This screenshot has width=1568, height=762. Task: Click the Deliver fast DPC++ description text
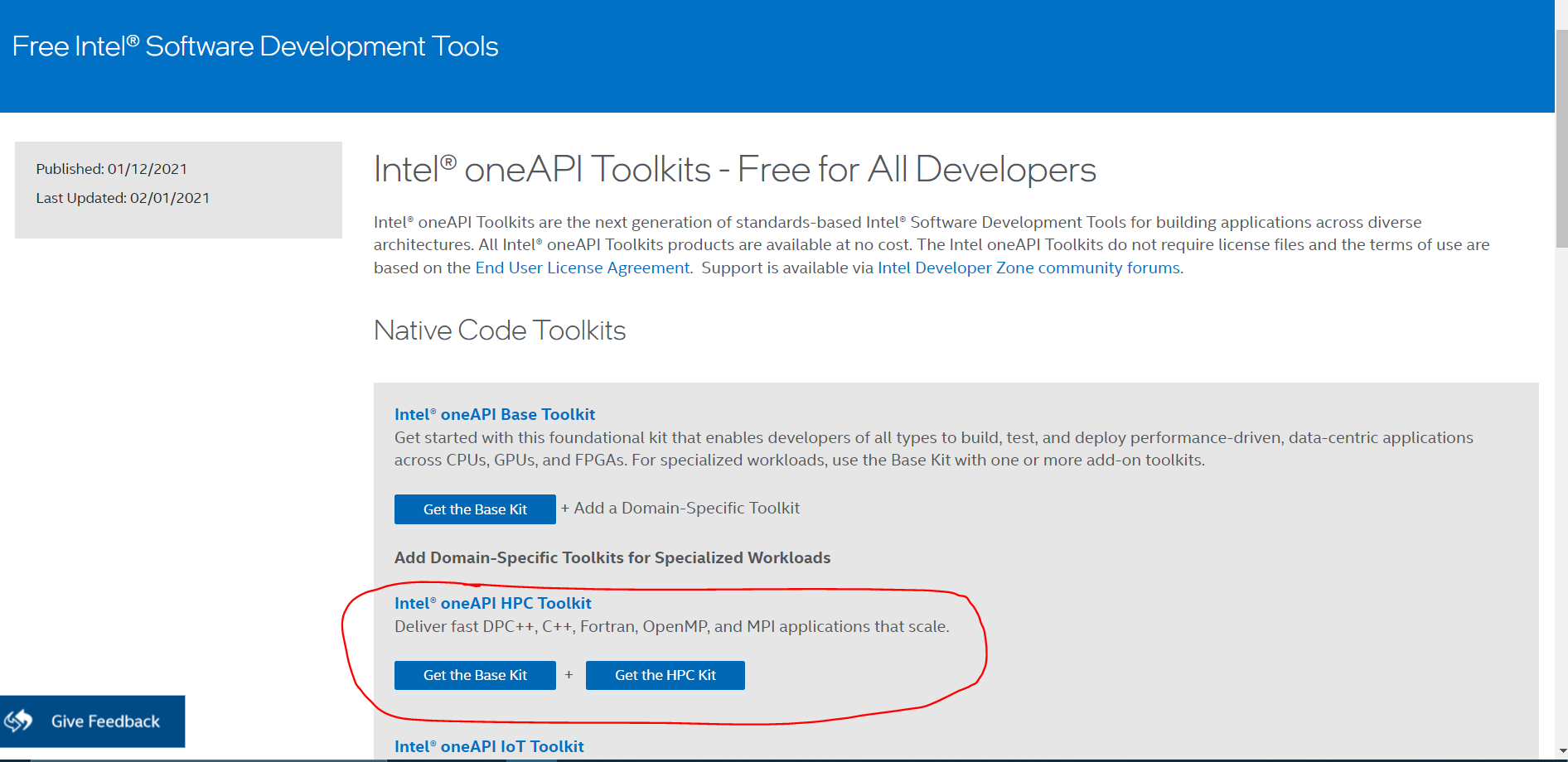[672, 626]
